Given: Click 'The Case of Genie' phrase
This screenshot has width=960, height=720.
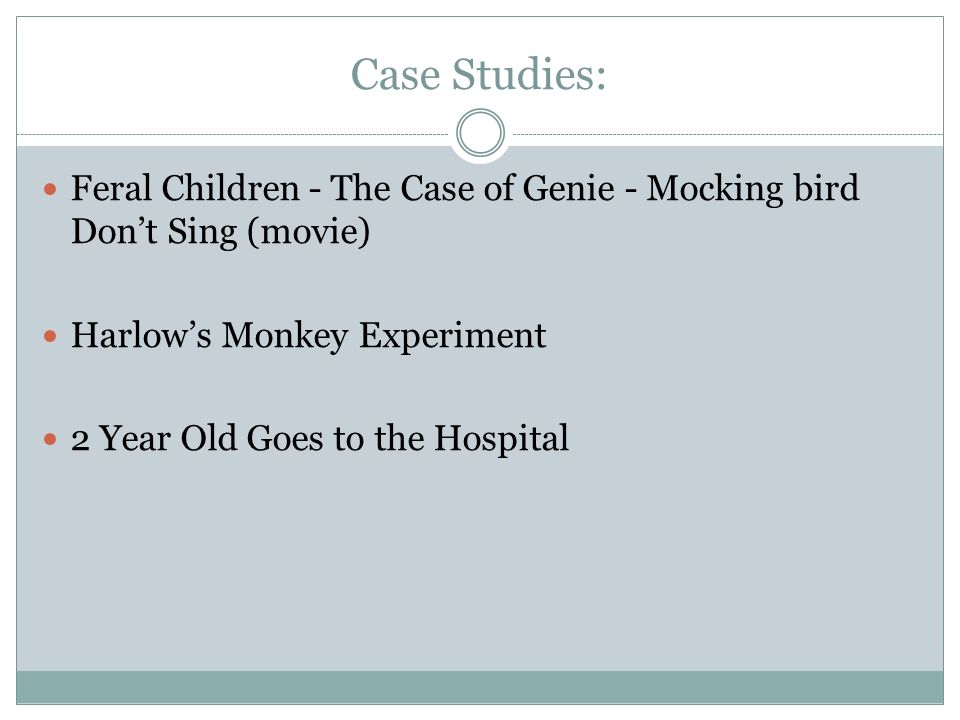Looking at the screenshot, I should click(x=472, y=188).
